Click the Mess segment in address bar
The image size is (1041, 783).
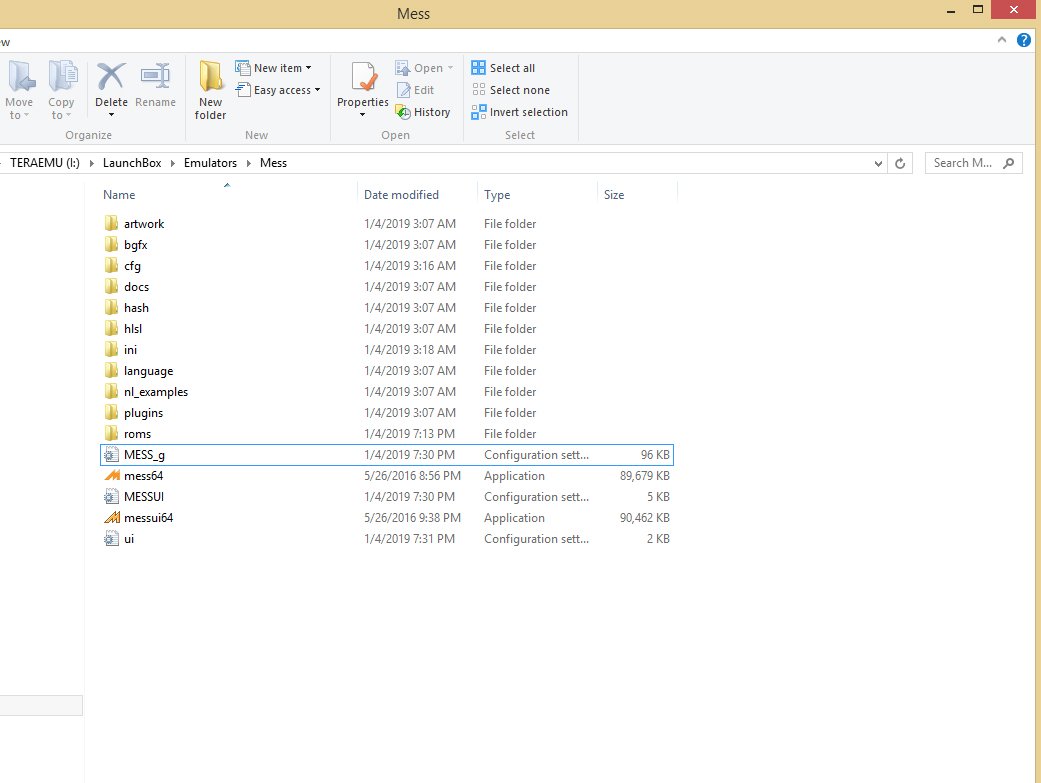pyautogui.click(x=274, y=163)
